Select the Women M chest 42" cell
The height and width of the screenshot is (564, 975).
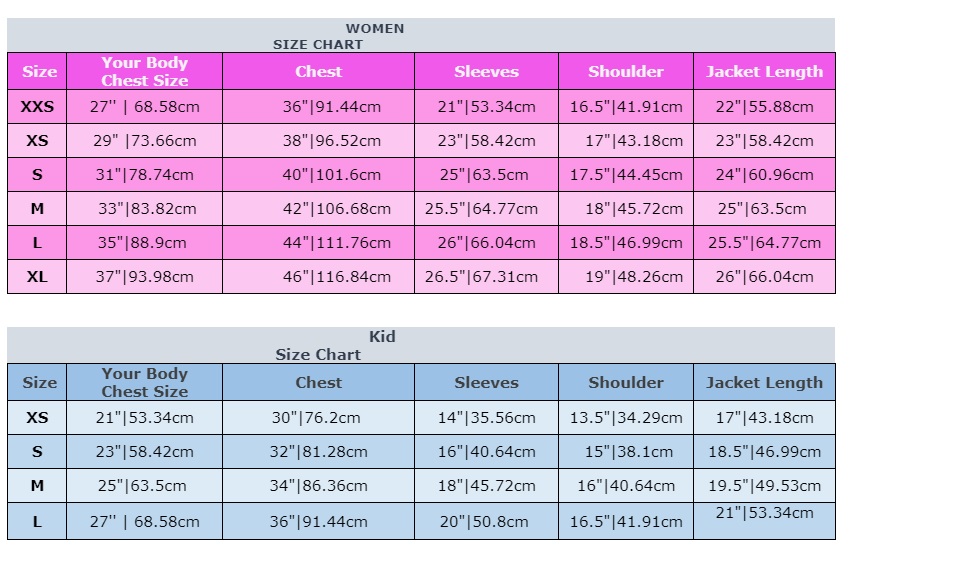[318, 209]
